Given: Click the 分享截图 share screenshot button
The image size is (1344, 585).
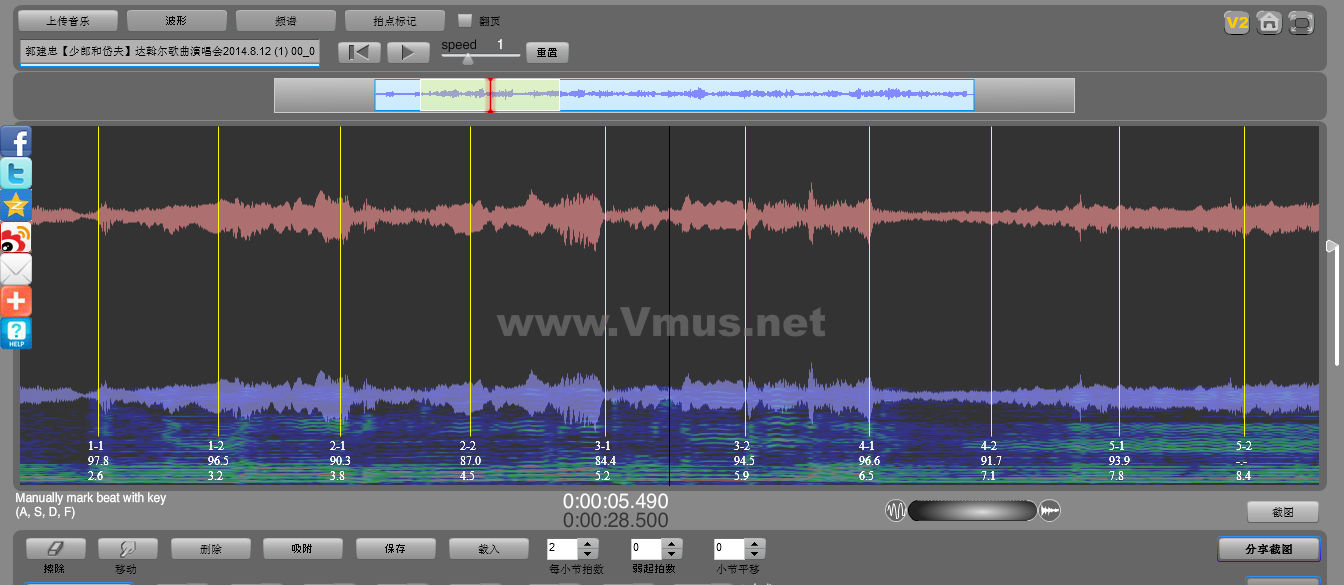Looking at the screenshot, I should click(1268, 549).
